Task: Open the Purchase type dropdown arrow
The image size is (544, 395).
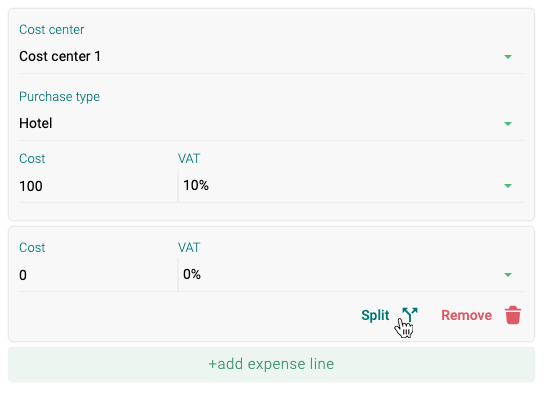Action: click(x=508, y=123)
